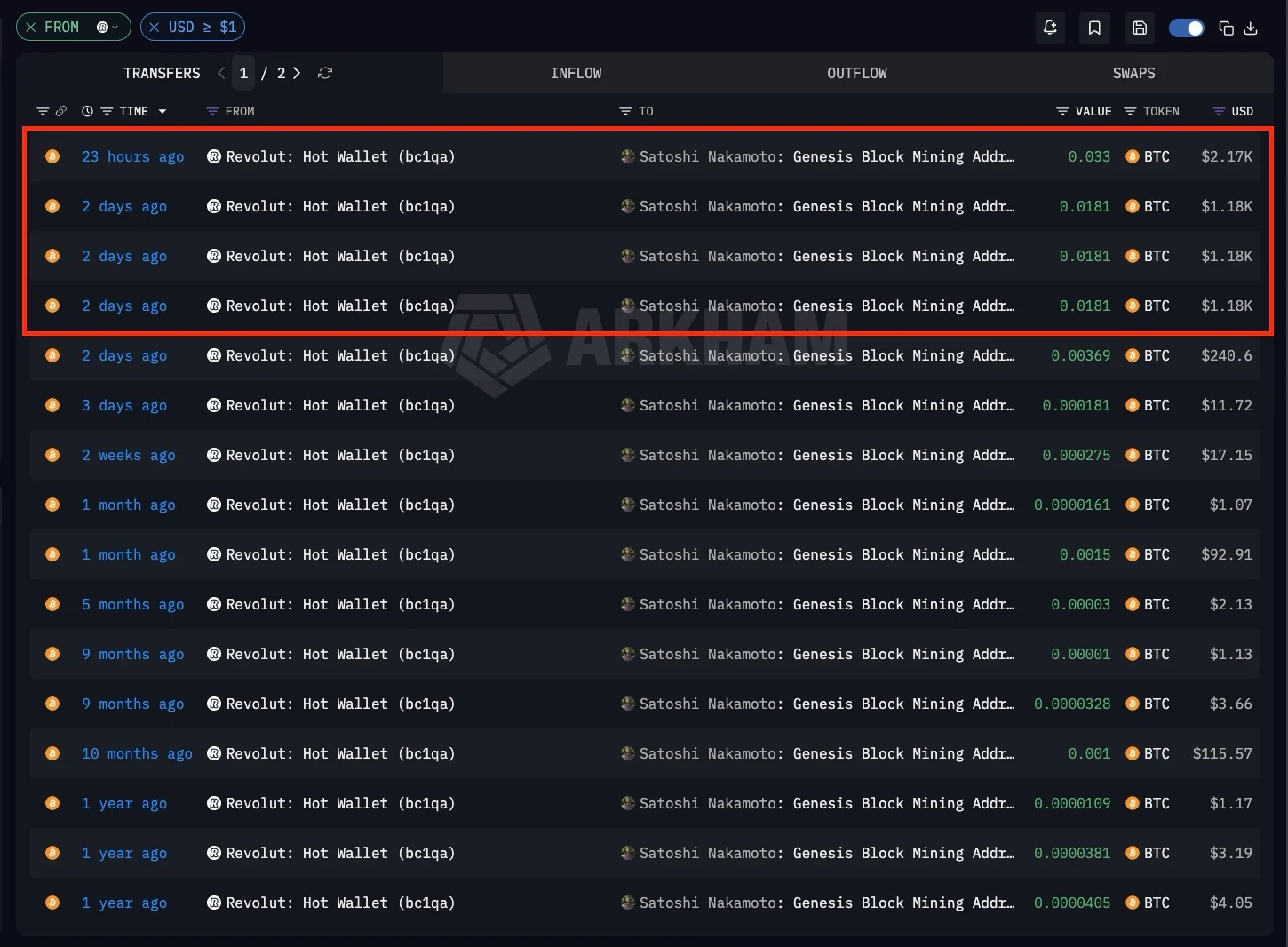Click the clock icon in the TIME header
Image resolution: width=1288 pixels, height=947 pixels.
[87, 111]
